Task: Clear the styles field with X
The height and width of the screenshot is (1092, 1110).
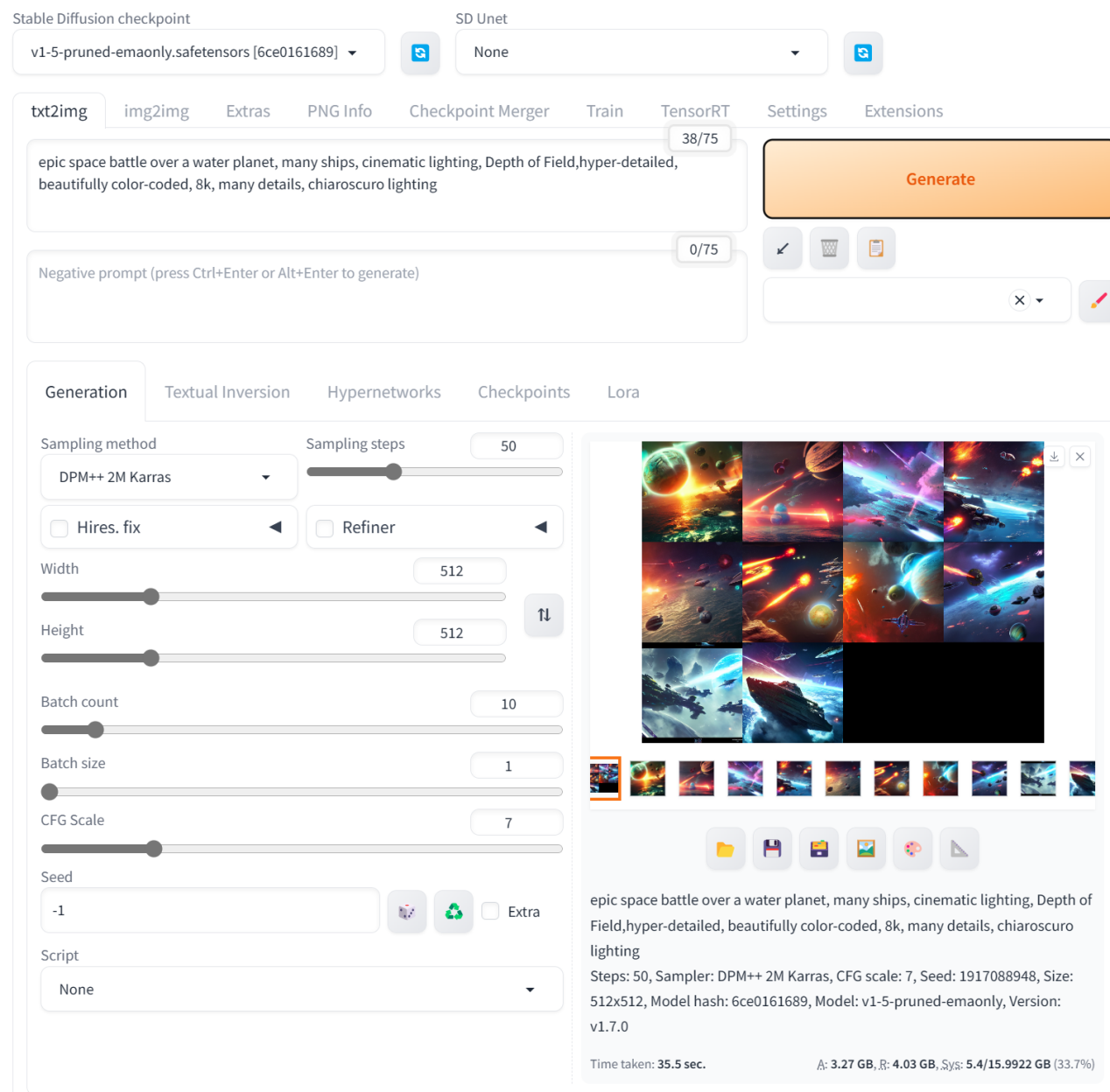Action: [1020, 300]
